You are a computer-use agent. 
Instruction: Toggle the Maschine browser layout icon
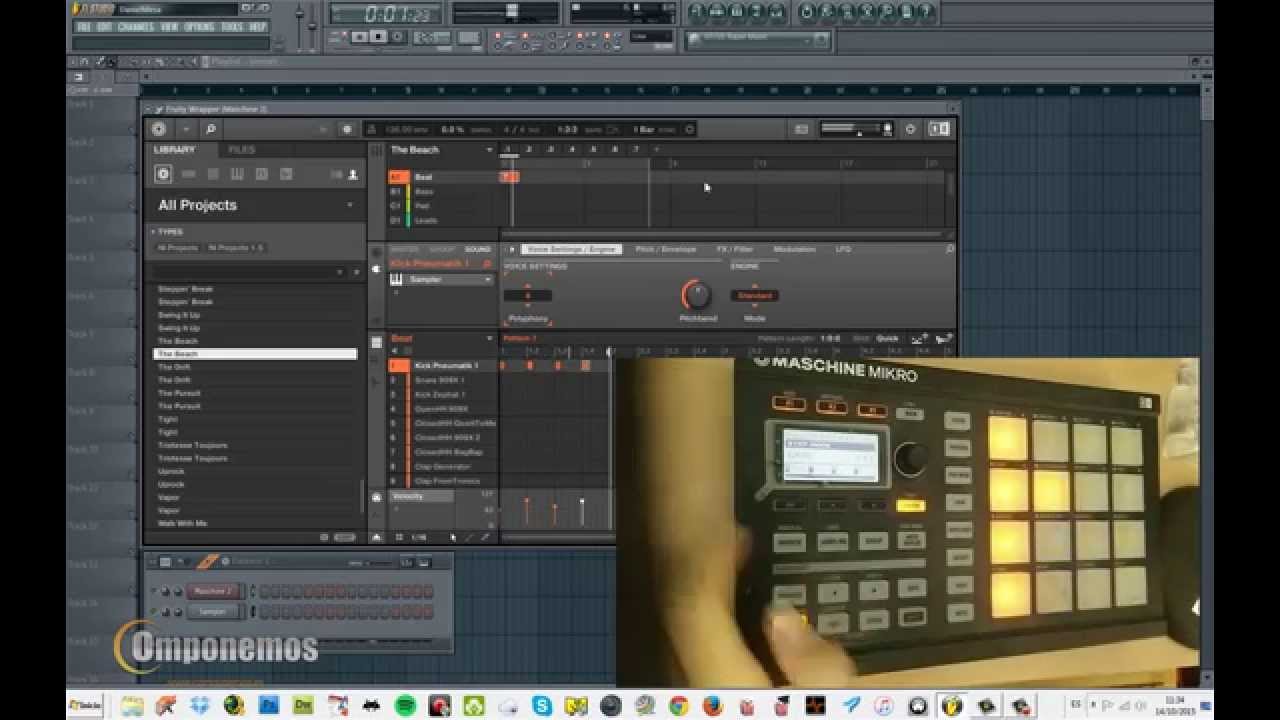pos(939,129)
